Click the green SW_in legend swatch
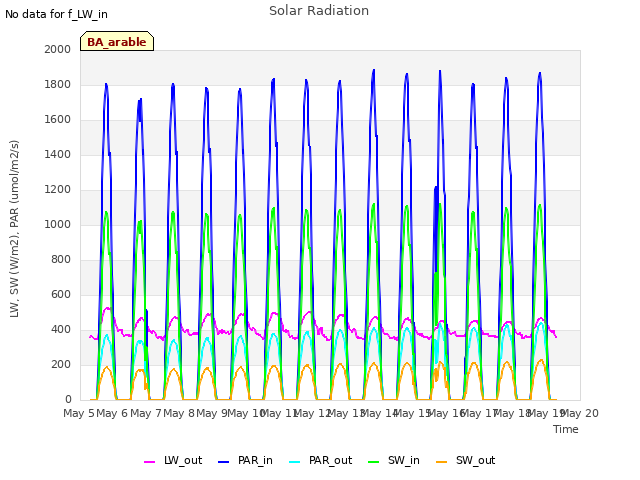 (373, 462)
